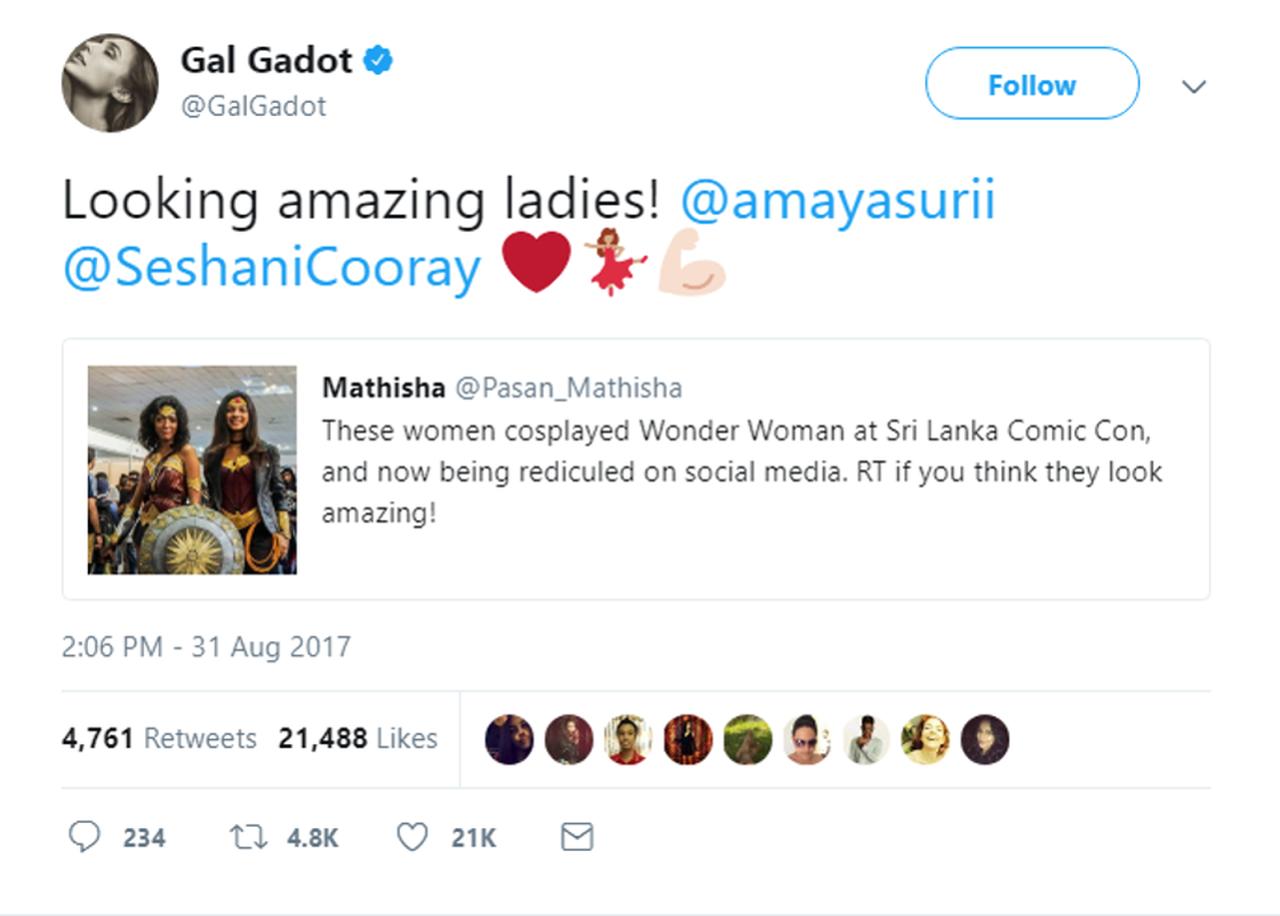
Task: Click the Gal Gadot display name
Action: [x=266, y=61]
